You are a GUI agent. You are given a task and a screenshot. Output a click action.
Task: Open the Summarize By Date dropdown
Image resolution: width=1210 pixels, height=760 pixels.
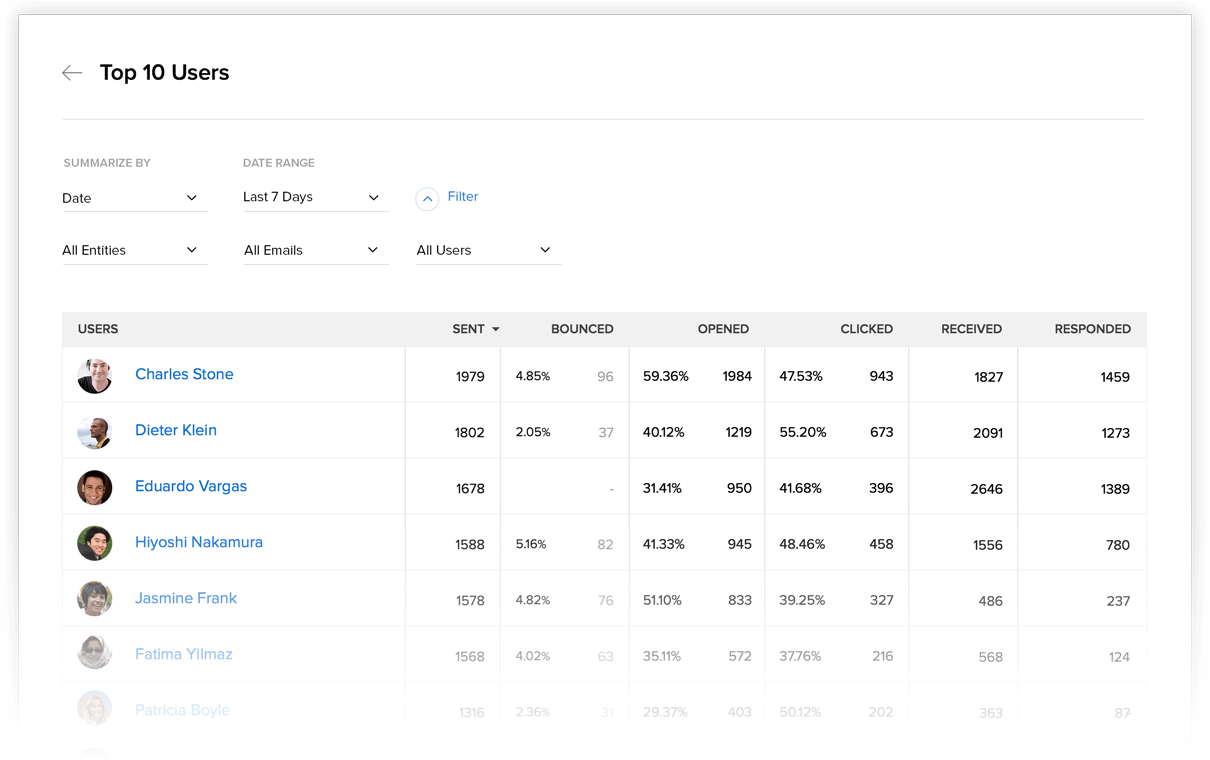[x=133, y=198]
